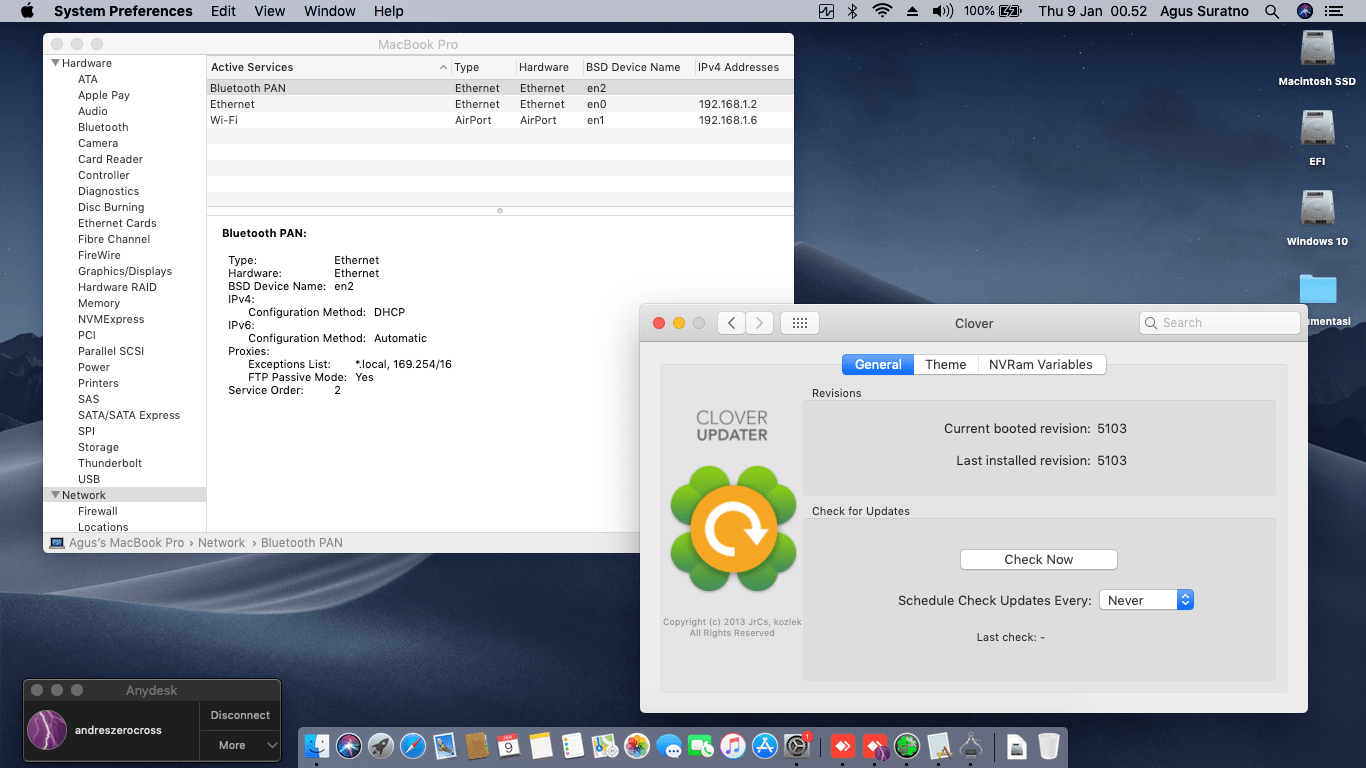The width and height of the screenshot is (1366, 768).
Task: Collapse the Hardware section in sidebar
Action: click(x=56, y=63)
